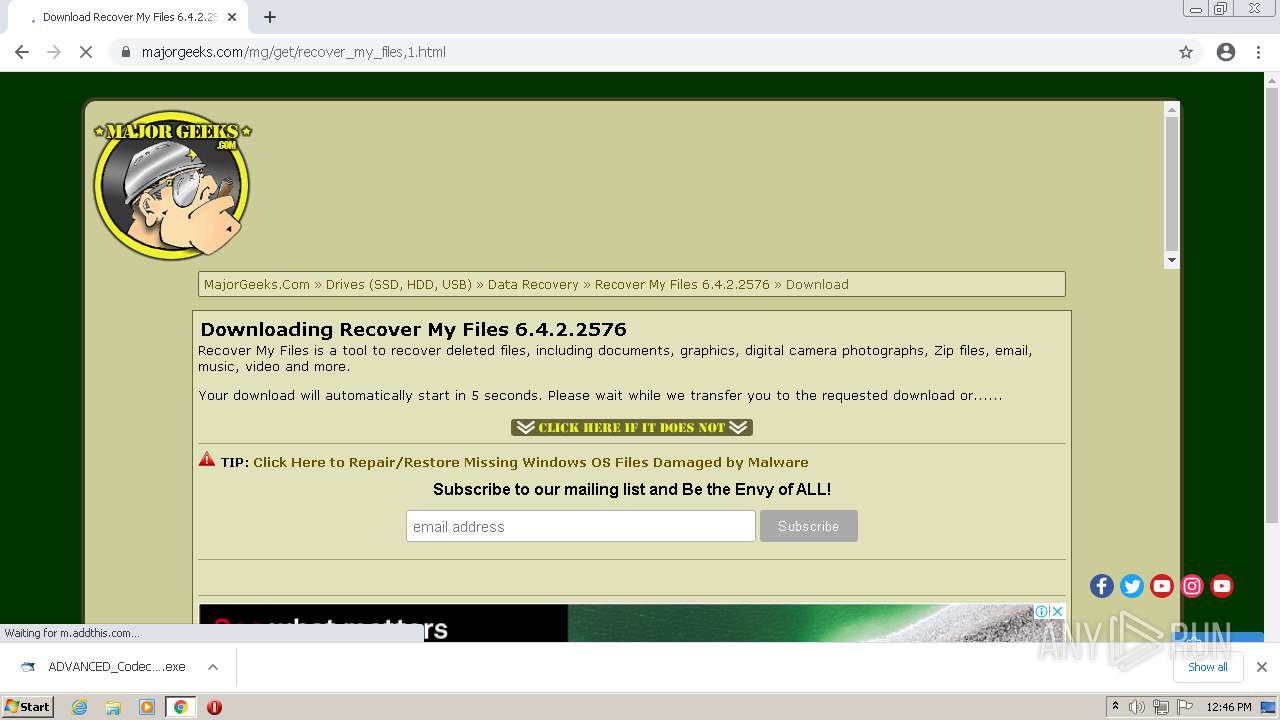
Task: Show hidden system tray icons
Action: pyautogui.click(x=1116, y=707)
